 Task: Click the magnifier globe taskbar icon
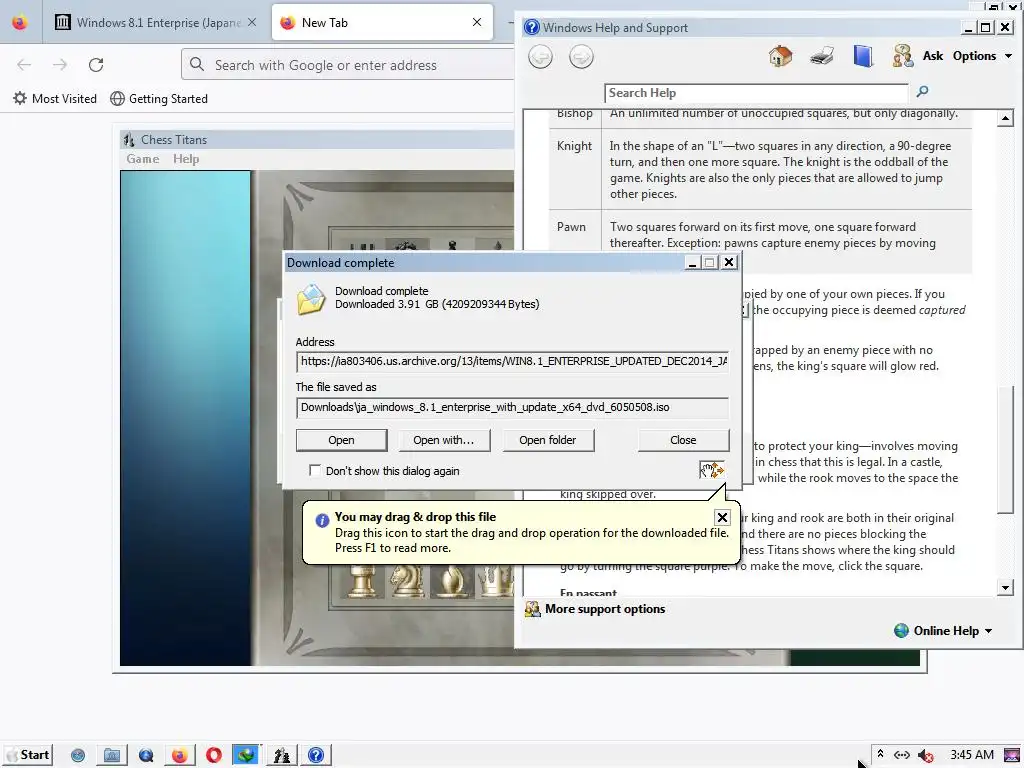(x=146, y=756)
